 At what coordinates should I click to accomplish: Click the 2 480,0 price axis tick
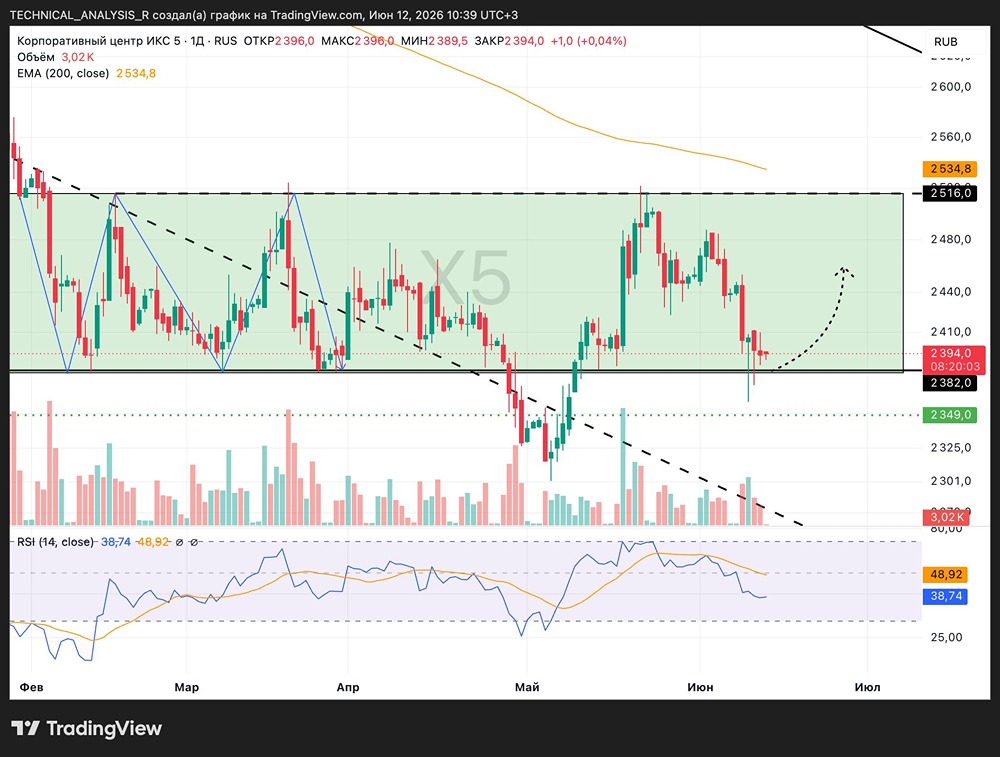pyautogui.click(x=950, y=239)
